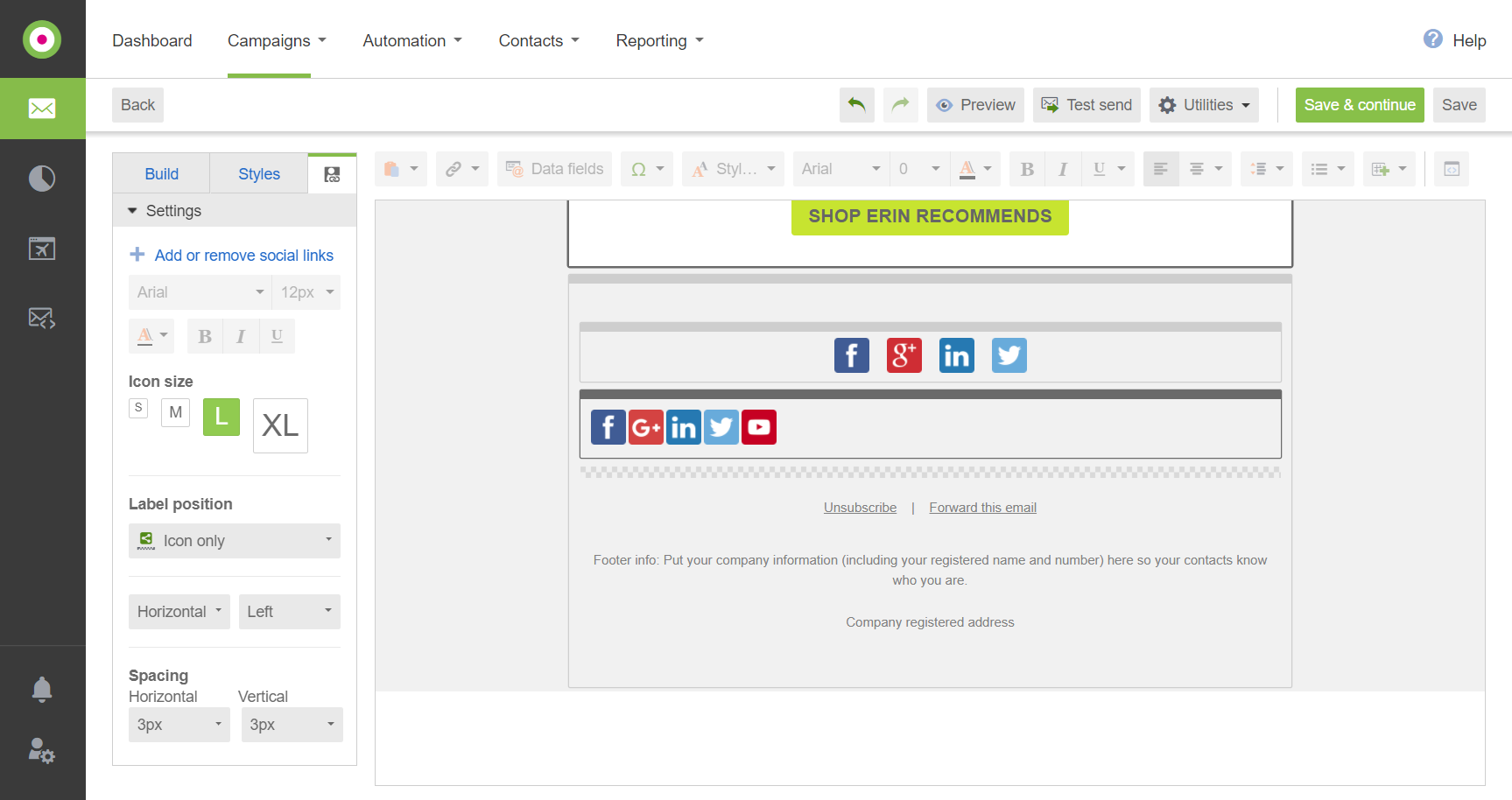Toggle bold in the editor toolbar
The height and width of the screenshot is (800, 1512).
[x=1027, y=169]
